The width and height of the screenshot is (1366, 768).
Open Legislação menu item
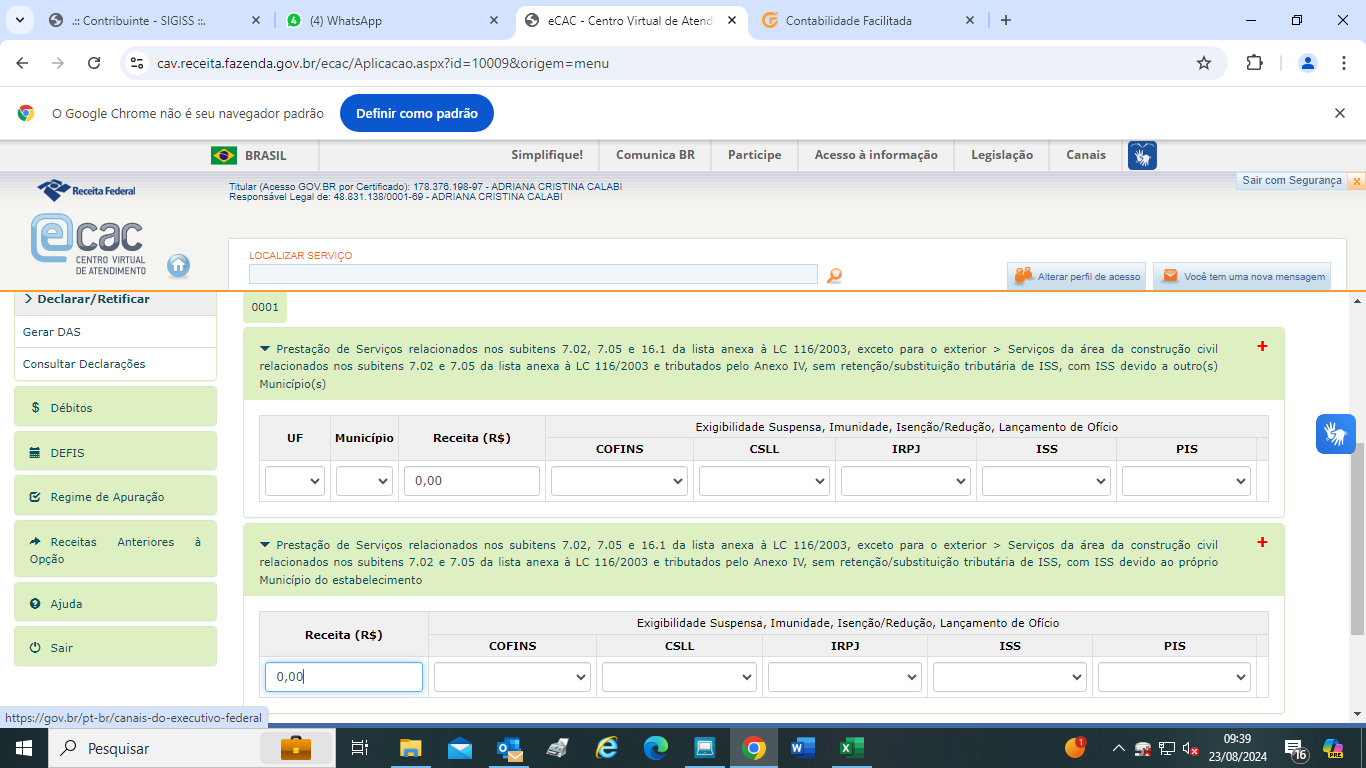coord(1002,155)
